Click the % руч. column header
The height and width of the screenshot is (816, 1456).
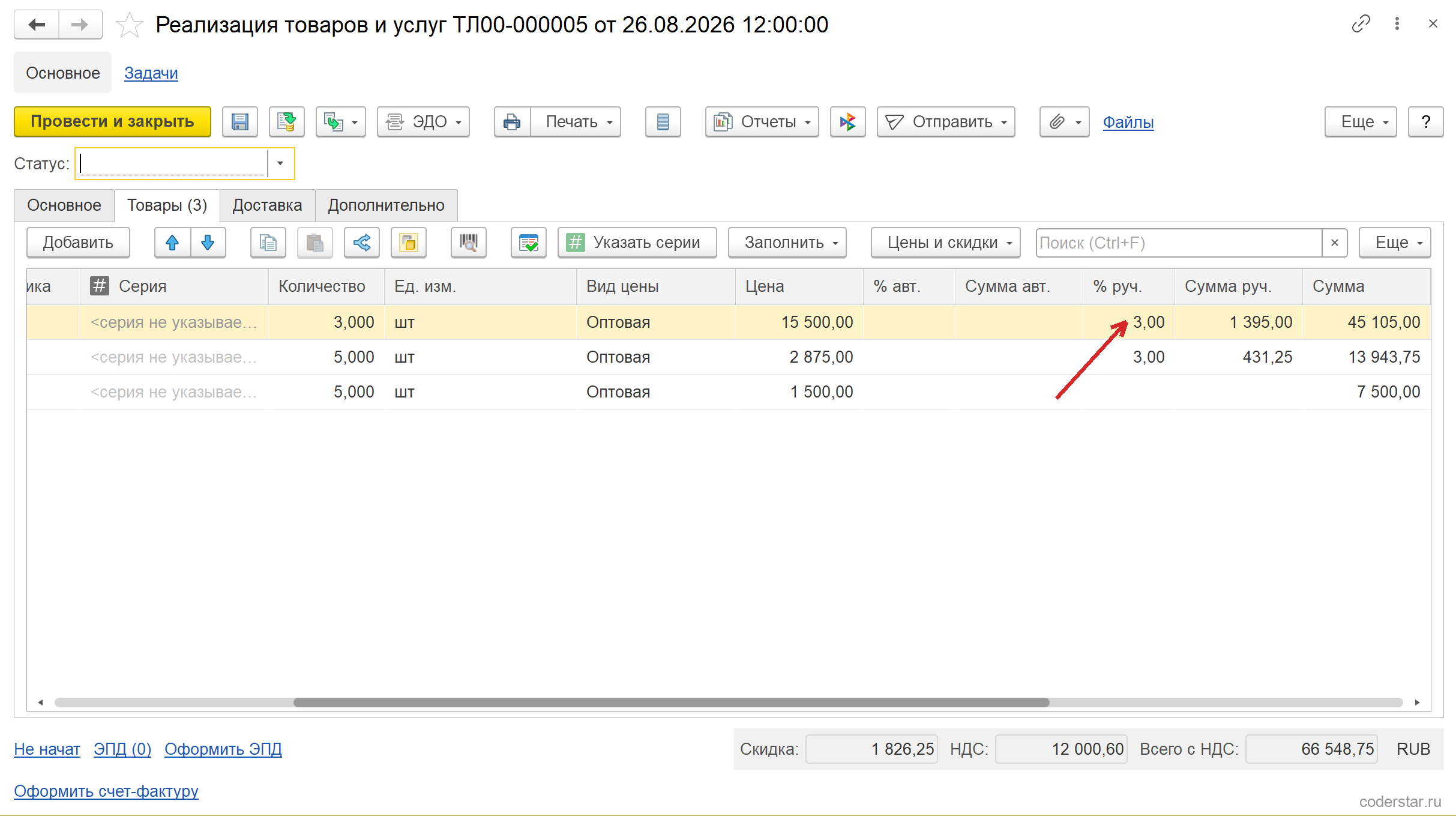pyautogui.click(x=1129, y=286)
